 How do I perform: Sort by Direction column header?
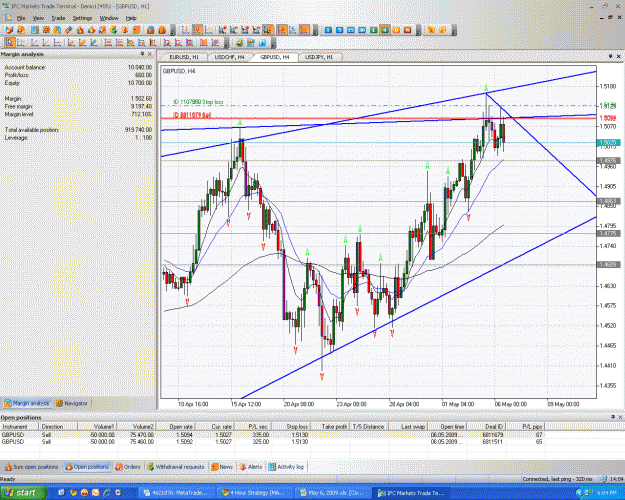click(58, 426)
